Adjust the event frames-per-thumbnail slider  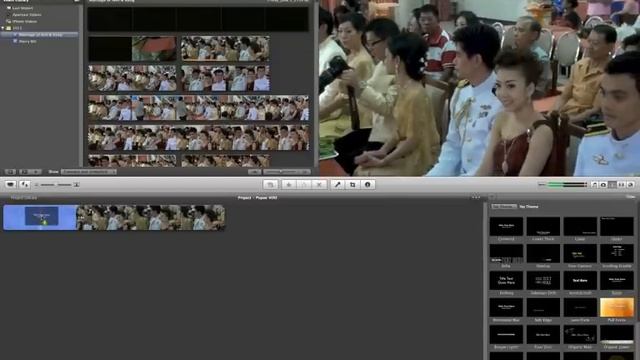pos(287,172)
